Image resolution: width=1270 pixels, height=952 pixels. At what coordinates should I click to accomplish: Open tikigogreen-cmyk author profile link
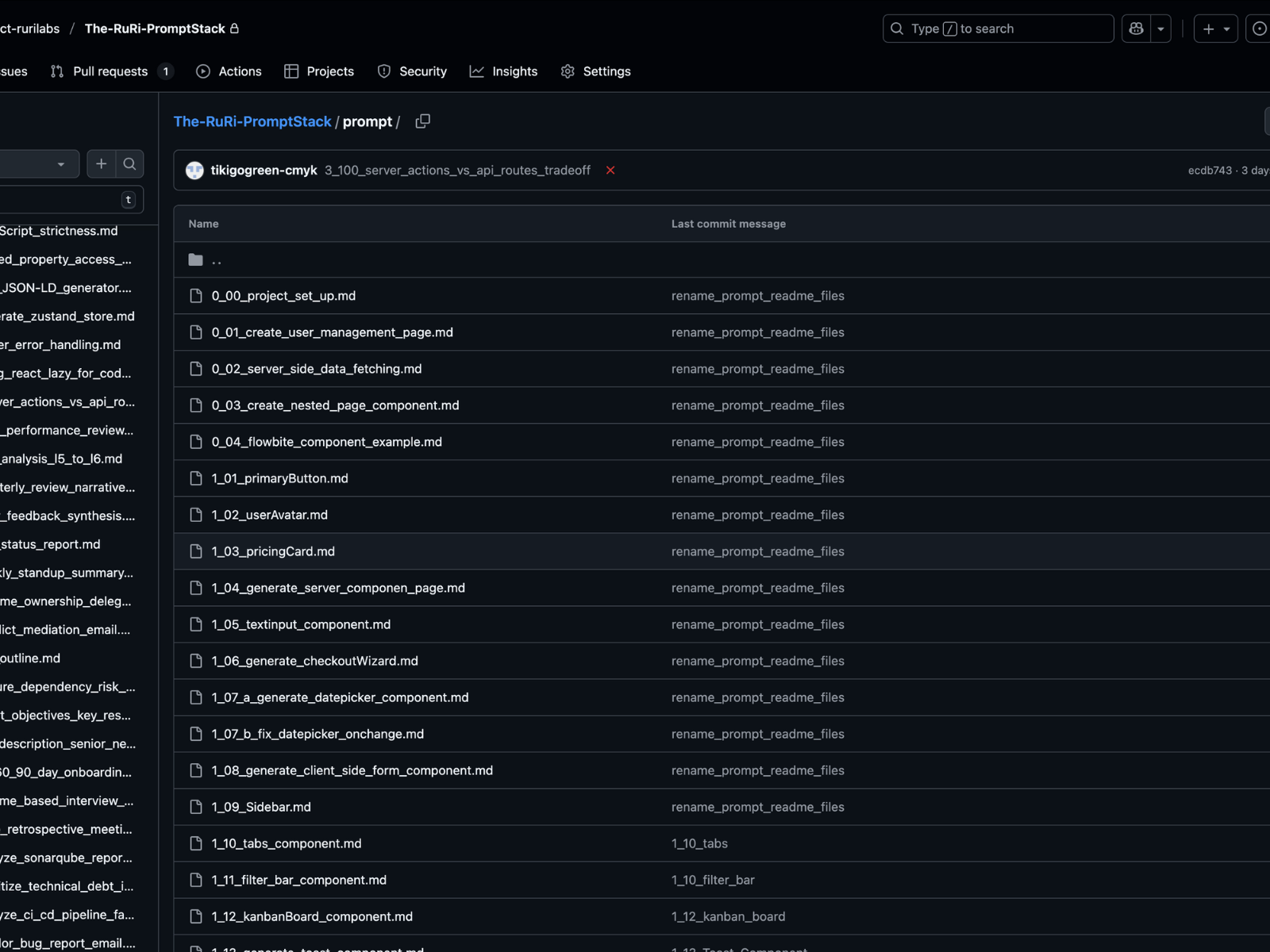click(x=264, y=171)
